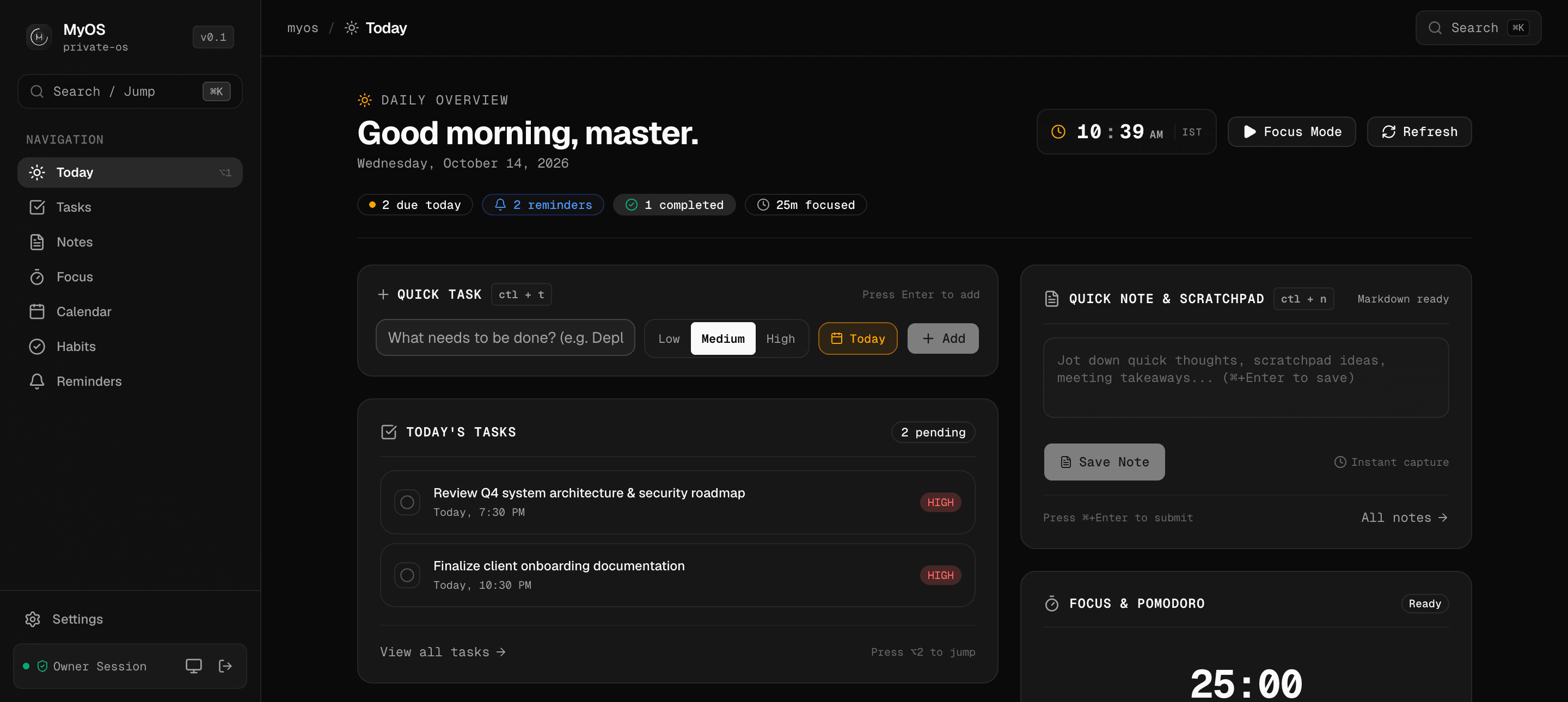Mark Review Q4 system architecture task complete
The width and height of the screenshot is (1568, 702).
point(407,502)
